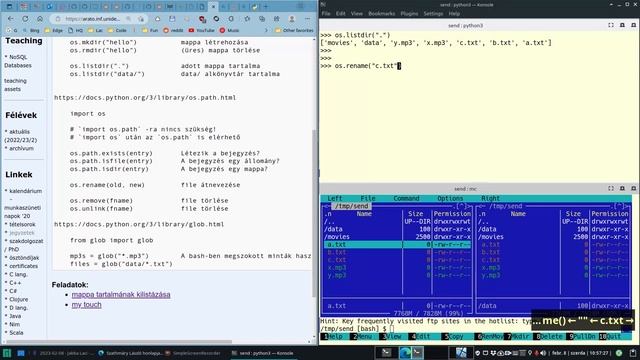Image resolution: width=640 pixels, height=360 pixels.
Task: Select /data in mc left panel
Action: coord(397,229)
